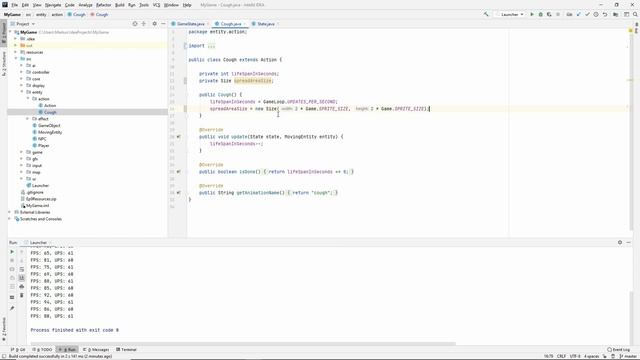
Task: Open Project Structure folder icon
Action: pyautogui.click(x=616, y=14)
